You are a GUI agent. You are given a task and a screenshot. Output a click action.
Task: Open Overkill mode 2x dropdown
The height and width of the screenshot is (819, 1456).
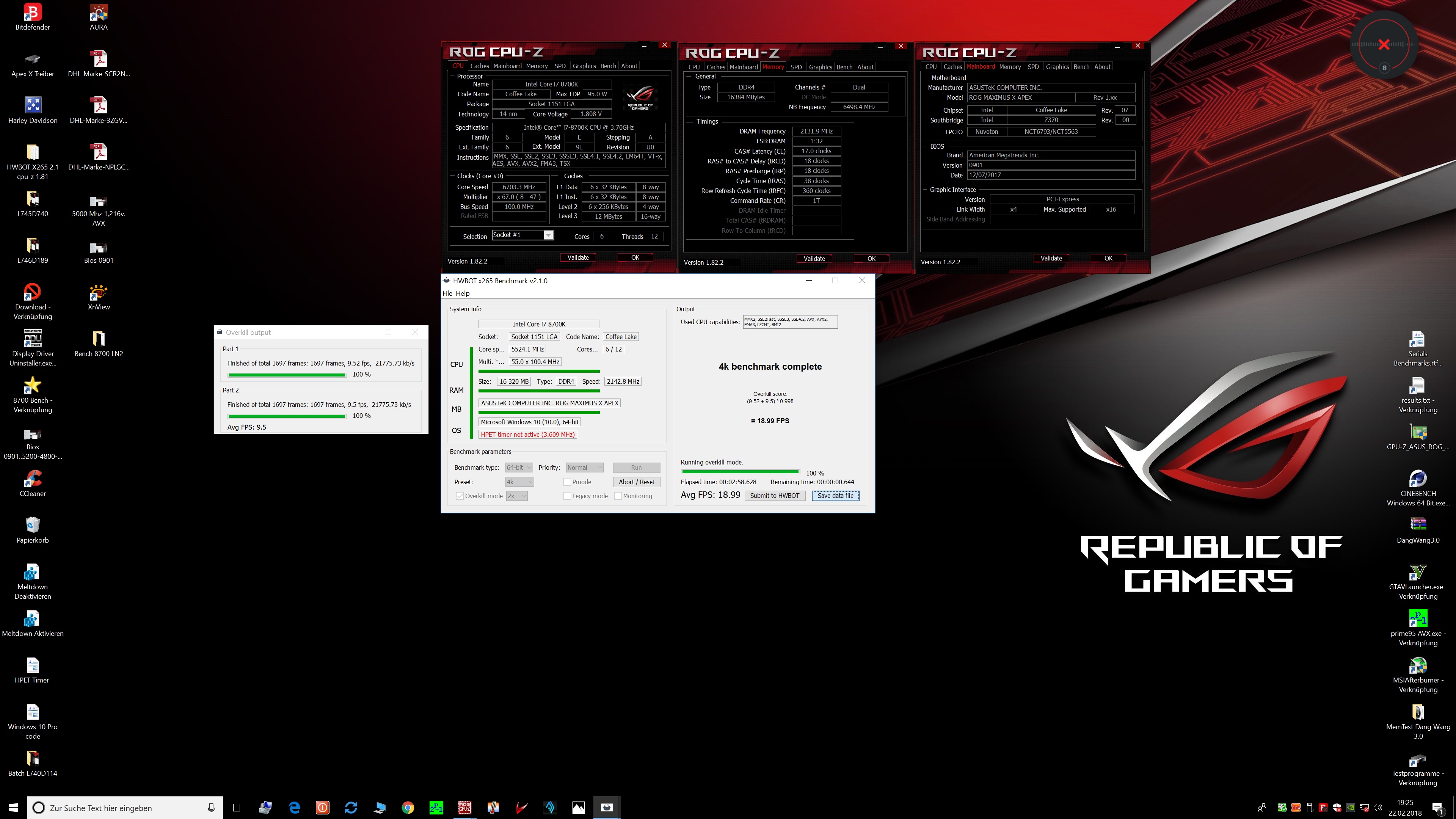pos(516,496)
